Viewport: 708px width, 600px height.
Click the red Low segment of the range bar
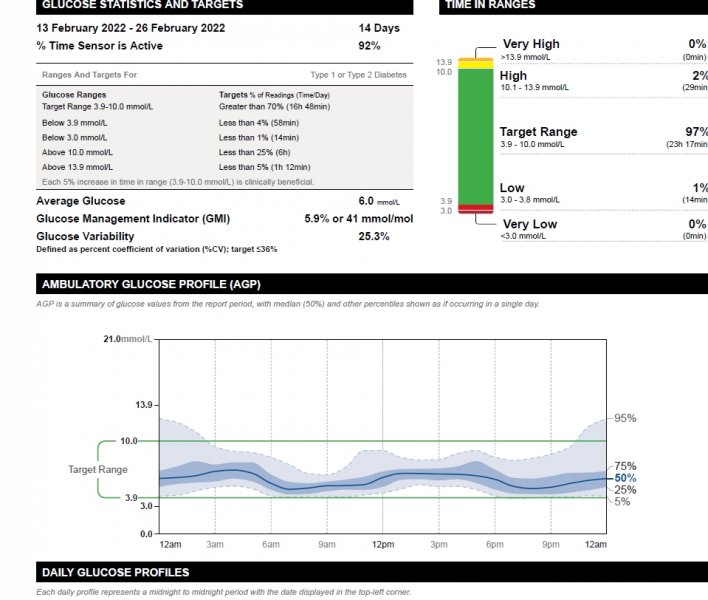[x=475, y=206]
